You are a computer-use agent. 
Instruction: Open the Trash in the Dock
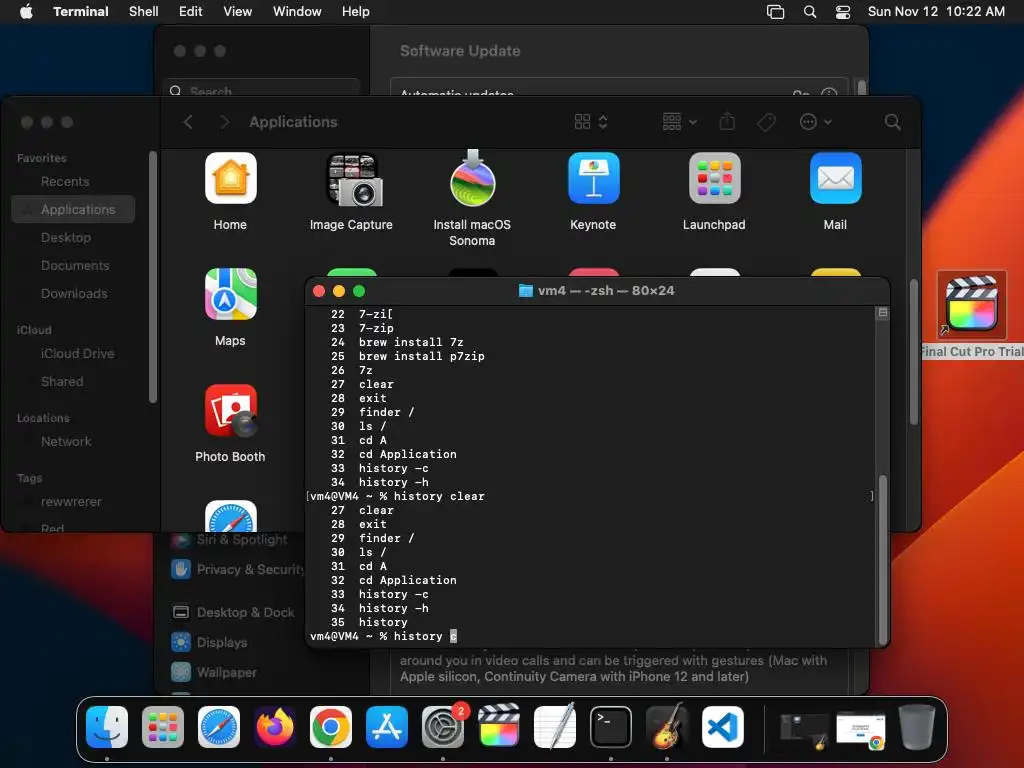point(917,727)
